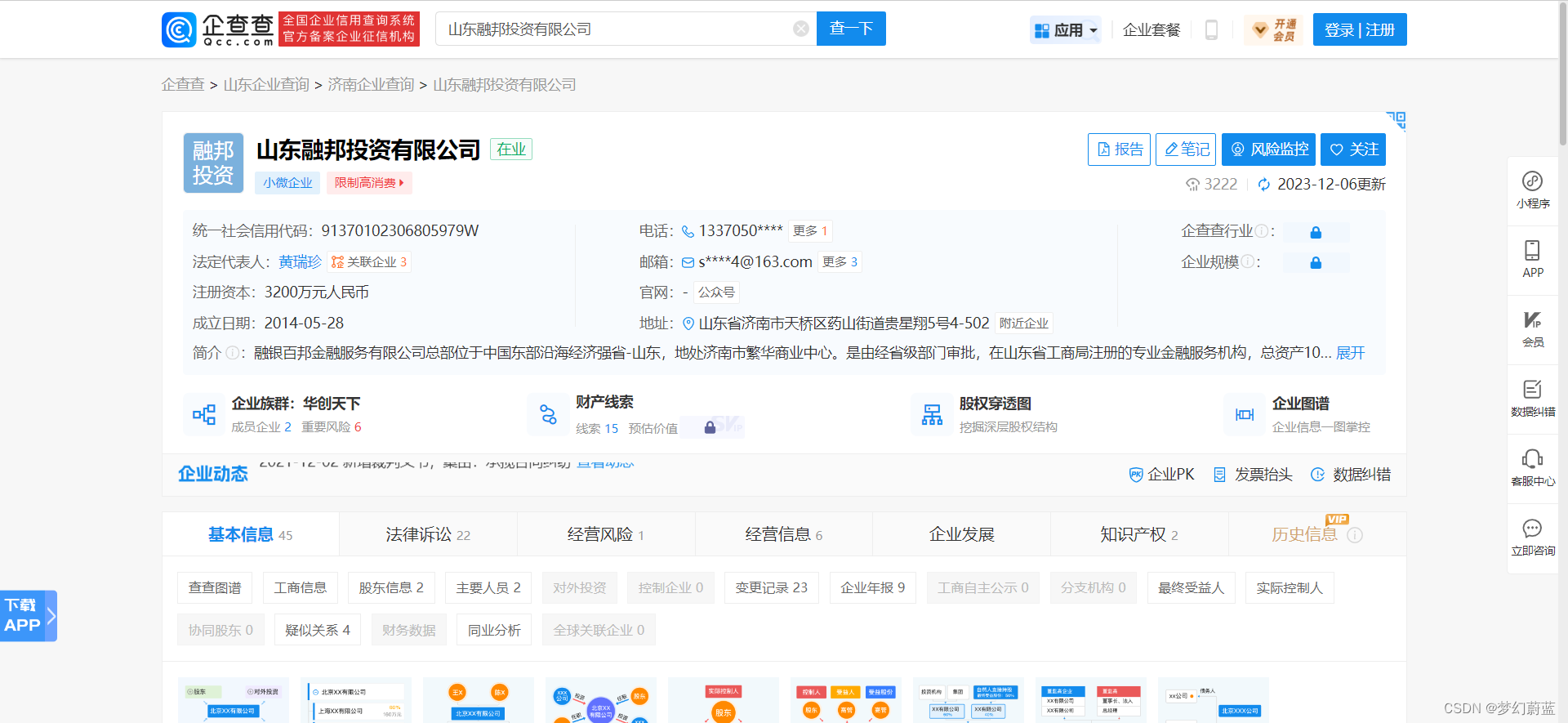Click the 股权穿透图 hierarchy icon
This screenshot has width=1568, height=723.
click(932, 414)
